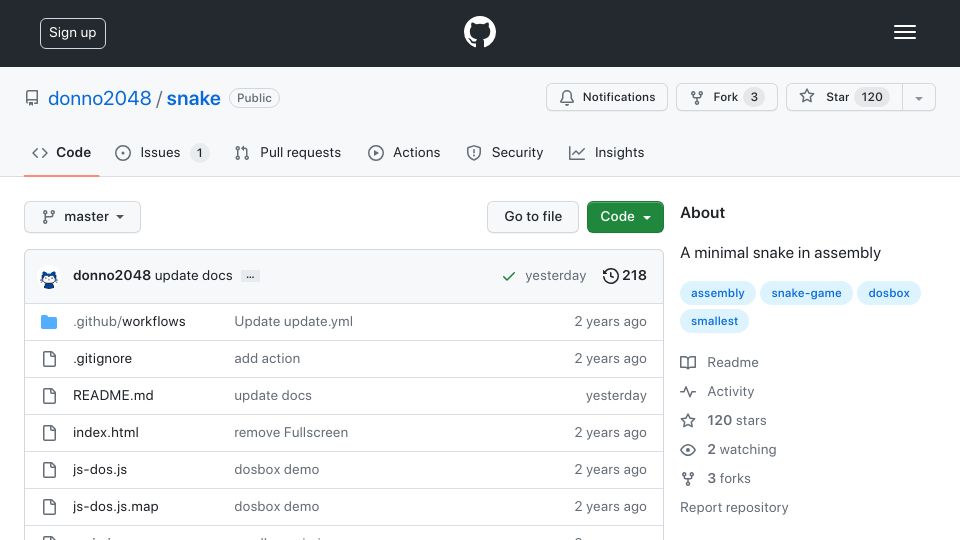
Task: Open the 218 commits history link
Action: click(624, 276)
